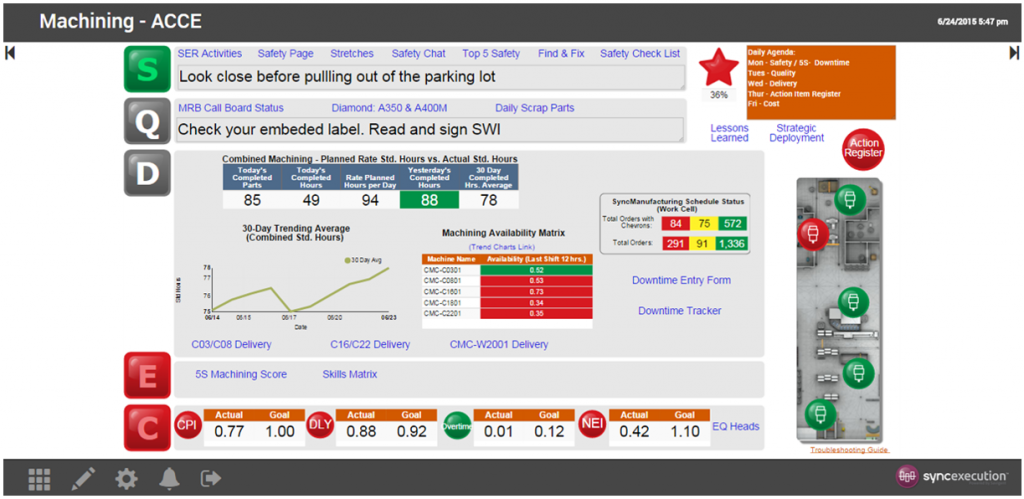1024x499 pixels.
Task: Go to next page using right arrow
Action: (x=1013, y=54)
